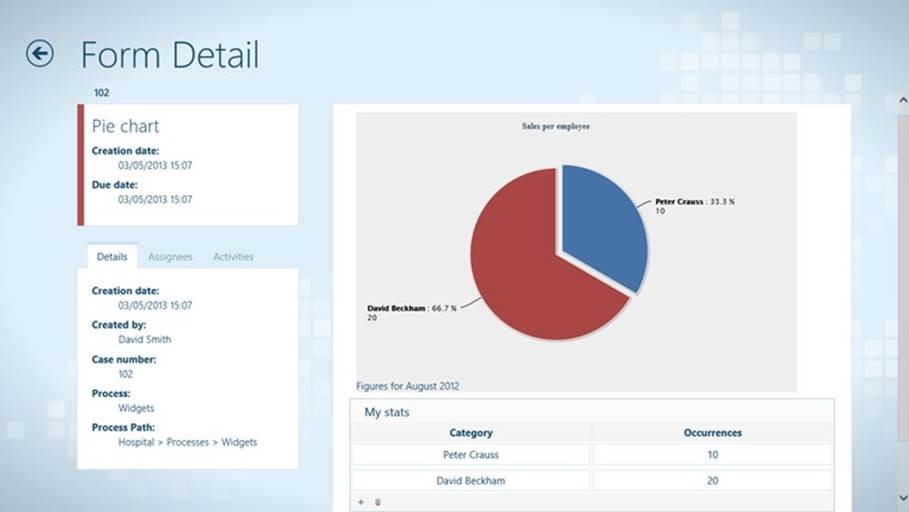Viewport: 909px width, 512px height.
Task: Edit the David Beckham category cell
Action: point(471,481)
